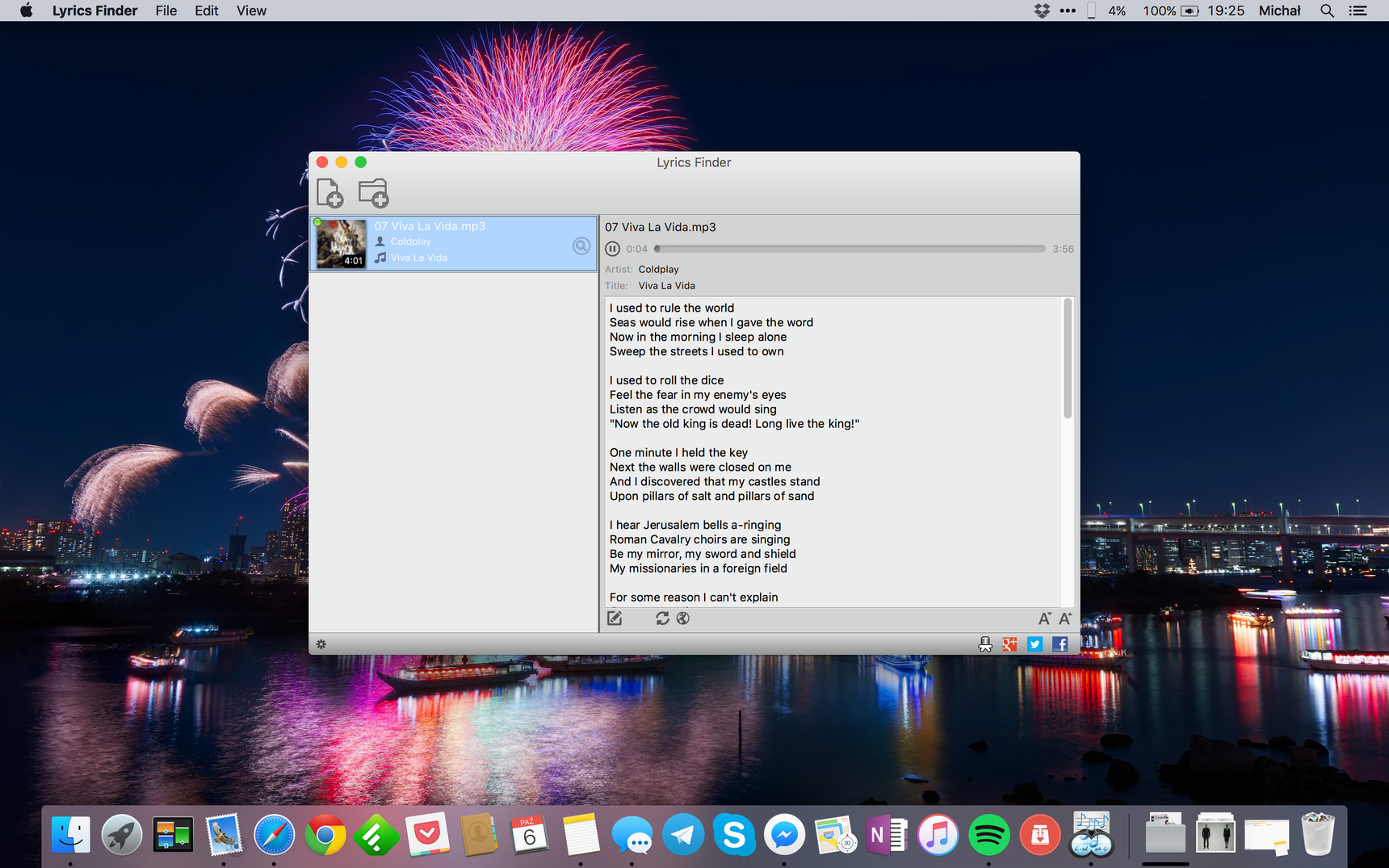Open Feedly from the Dock
1389x868 pixels.
tap(376, 835)
